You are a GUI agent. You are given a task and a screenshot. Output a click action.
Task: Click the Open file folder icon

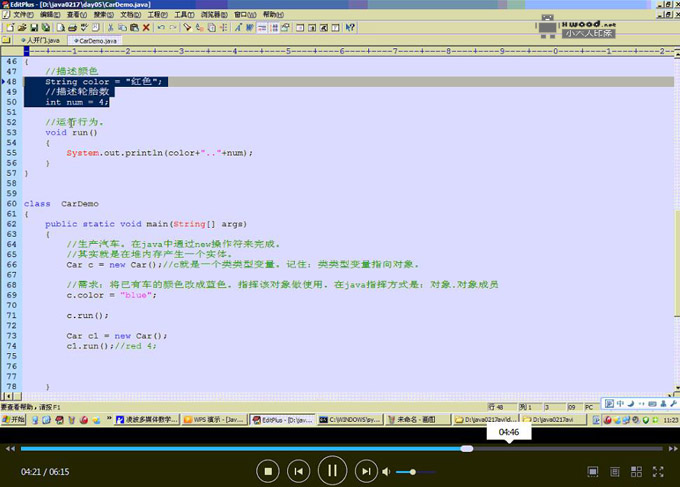pos(22,28)
